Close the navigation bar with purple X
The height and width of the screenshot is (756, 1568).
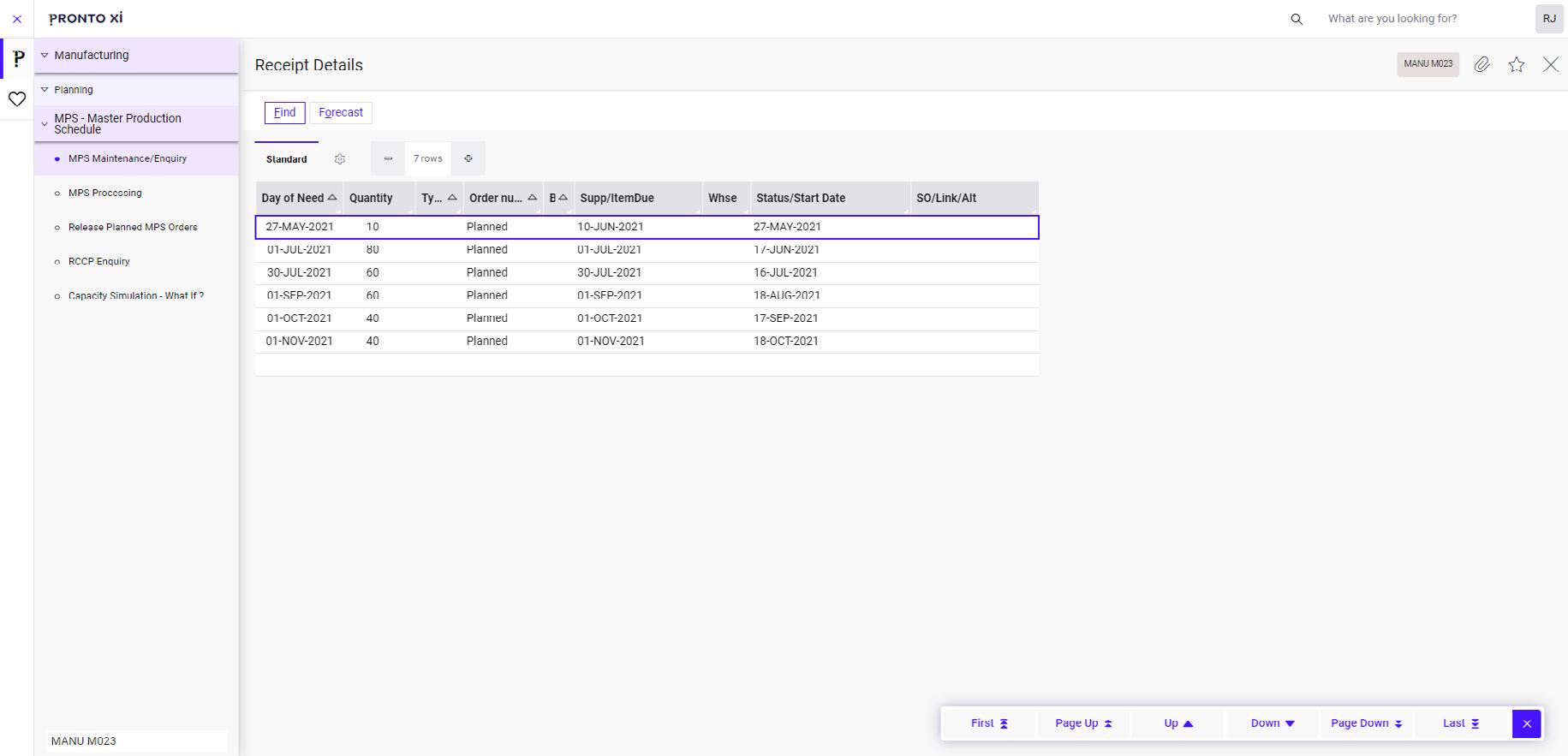click(x=1526, y=723)
